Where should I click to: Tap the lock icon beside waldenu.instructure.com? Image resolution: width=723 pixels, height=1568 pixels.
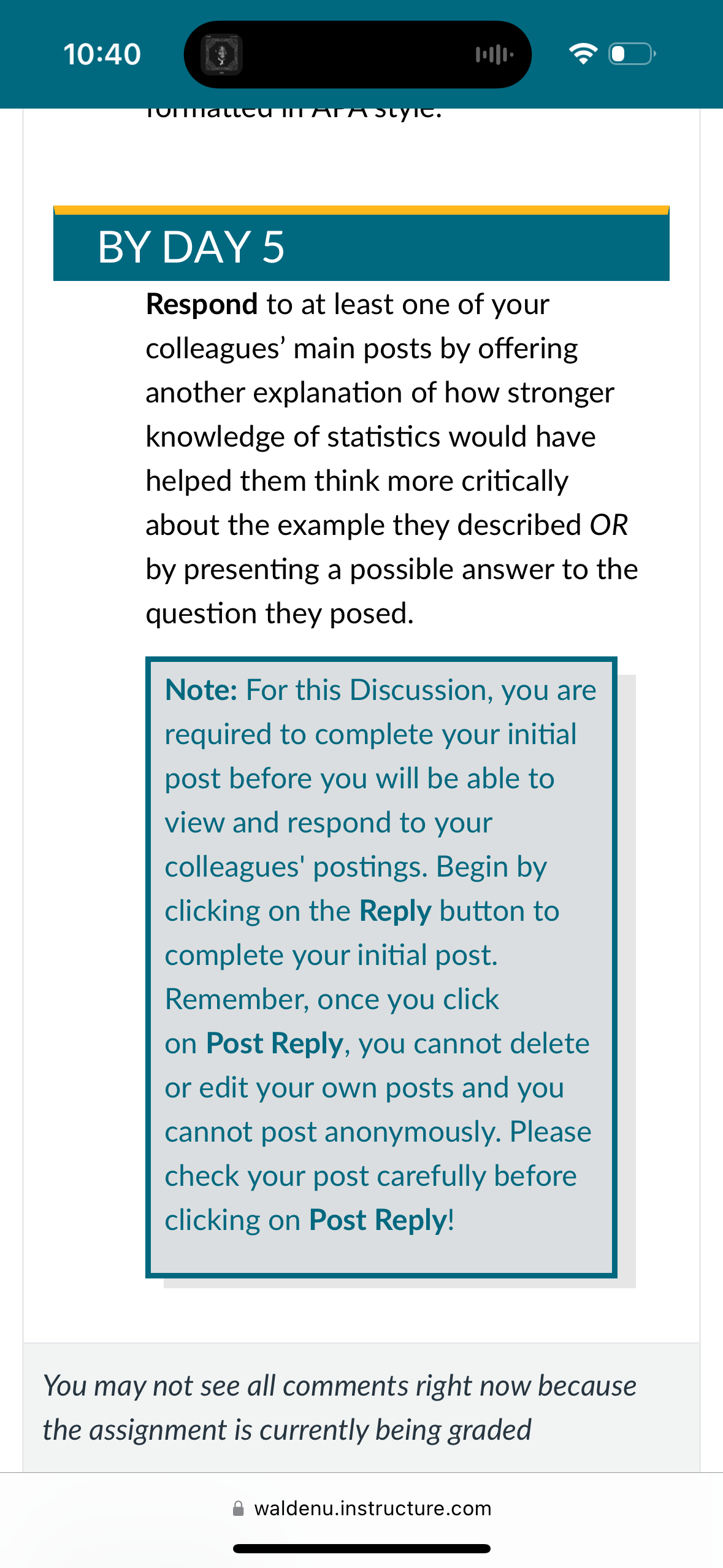[239, 1508]
